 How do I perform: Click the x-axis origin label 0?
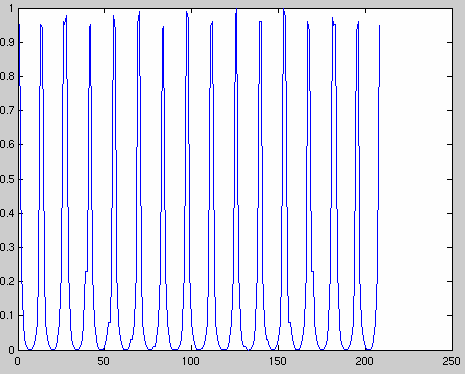coord(18,361)
